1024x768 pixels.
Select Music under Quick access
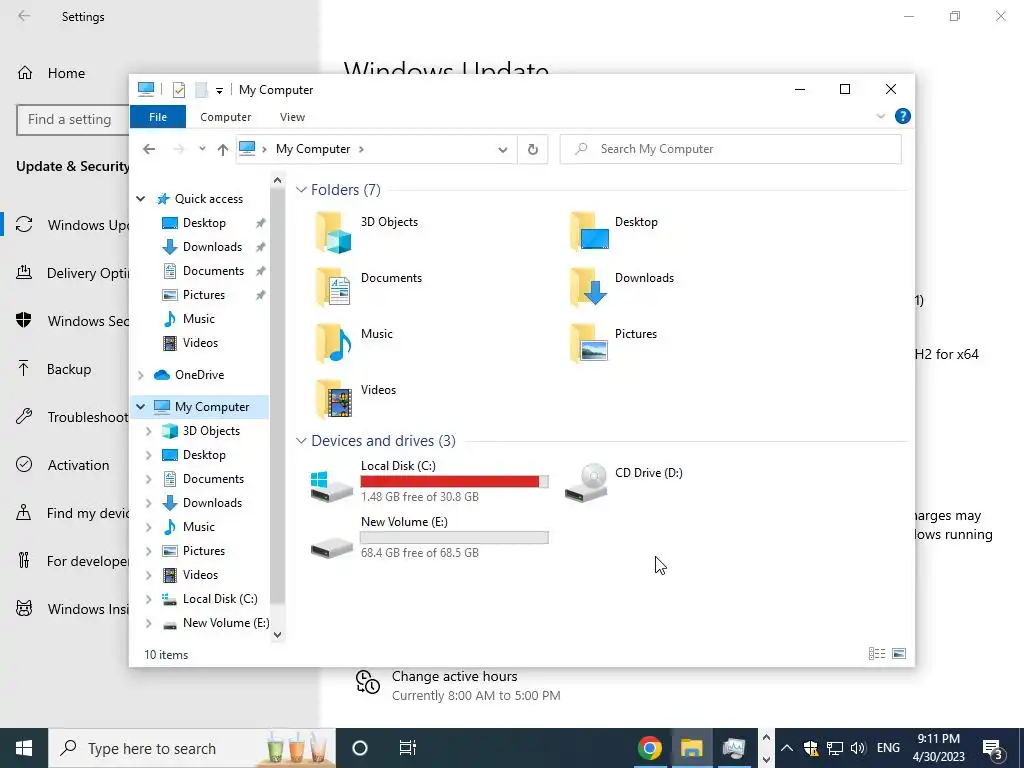[199, 319]
